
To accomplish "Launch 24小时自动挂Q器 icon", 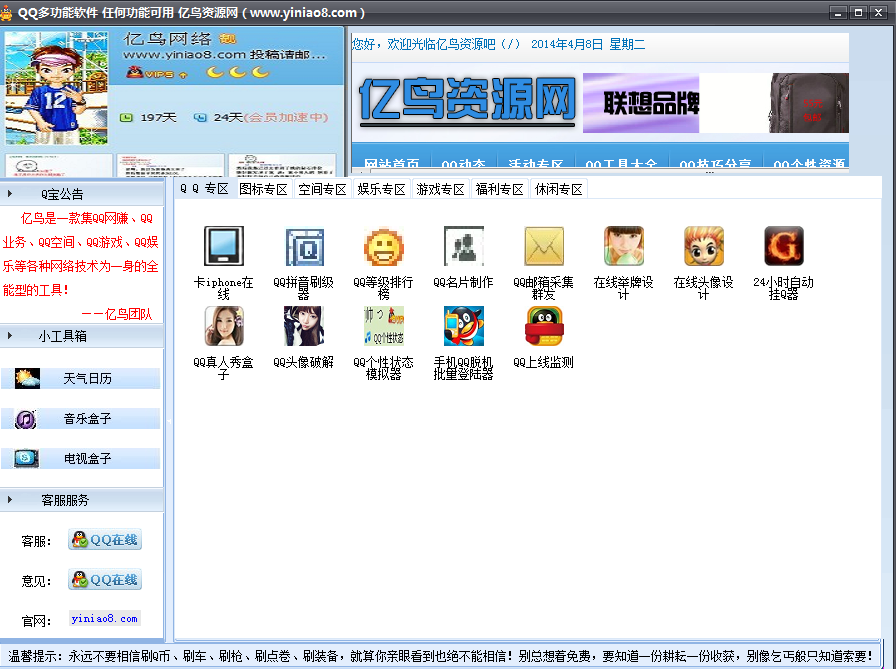I will pos(783,246).
